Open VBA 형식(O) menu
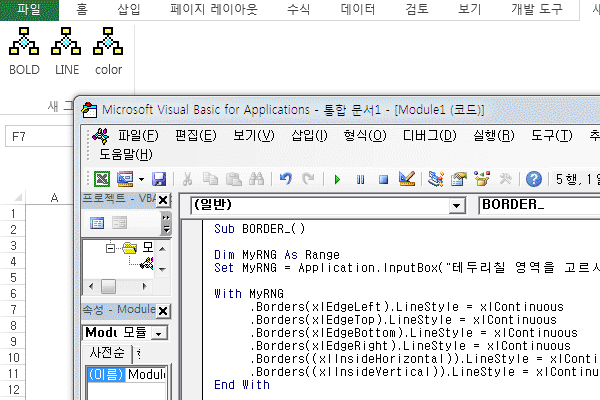 pos(365,136)
